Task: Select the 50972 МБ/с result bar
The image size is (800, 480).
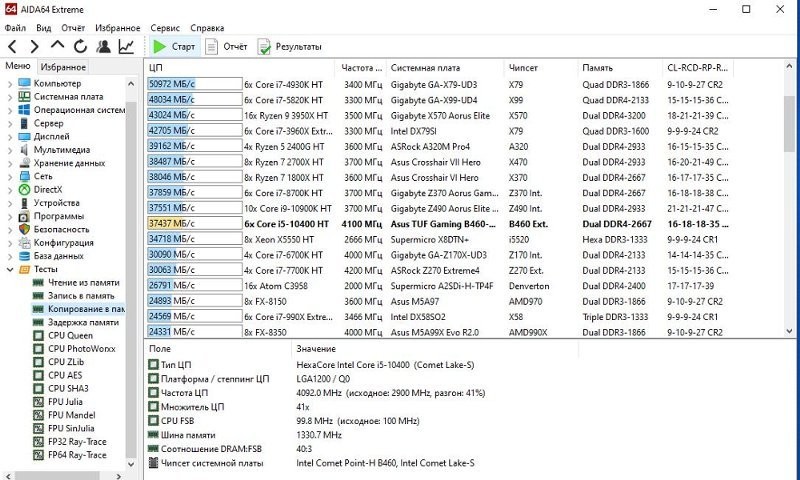Action: [194, 84]
